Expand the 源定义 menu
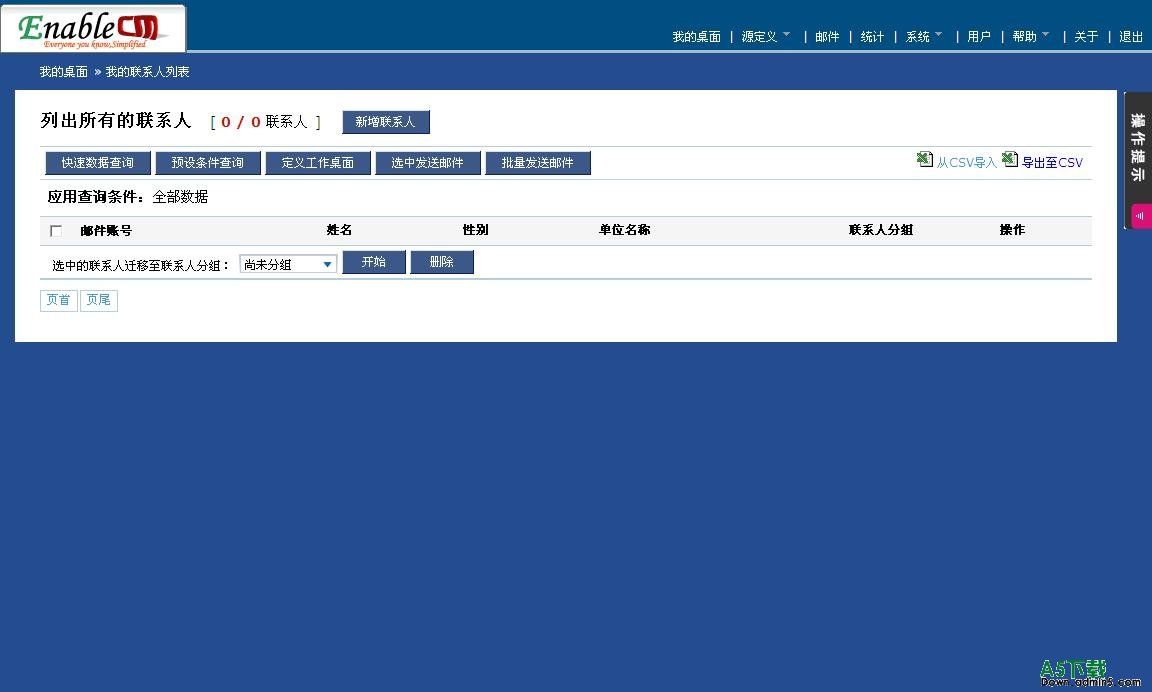 766,36
